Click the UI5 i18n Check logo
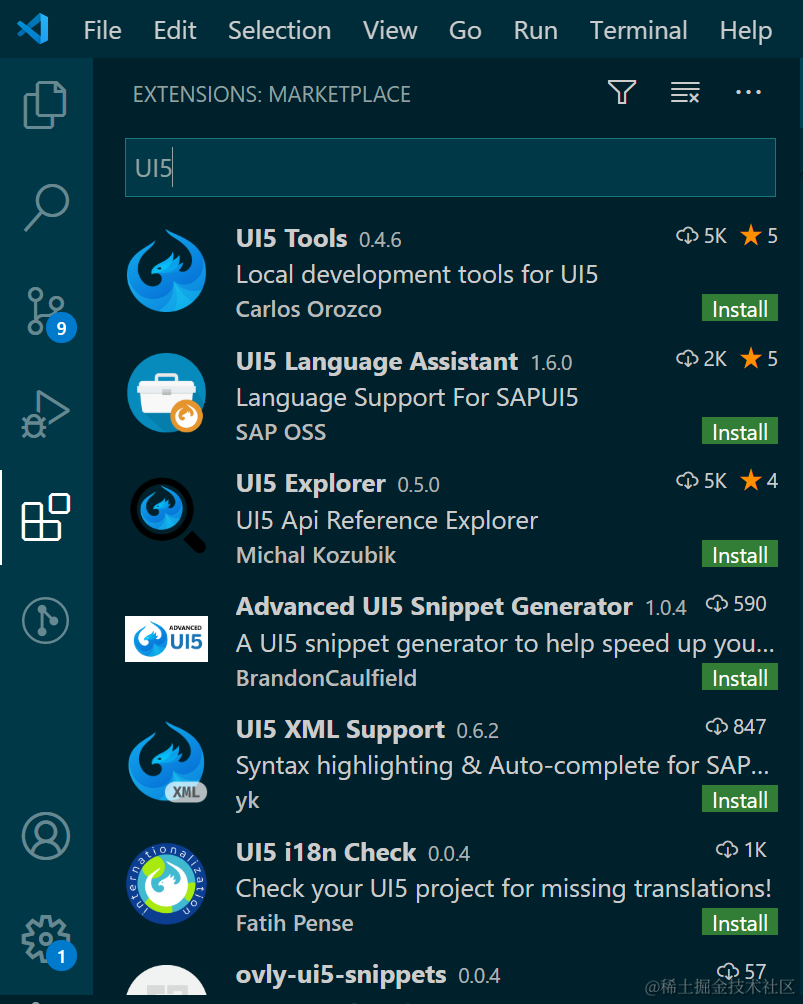Screen dimensions: 803x1004 [166, 884]
